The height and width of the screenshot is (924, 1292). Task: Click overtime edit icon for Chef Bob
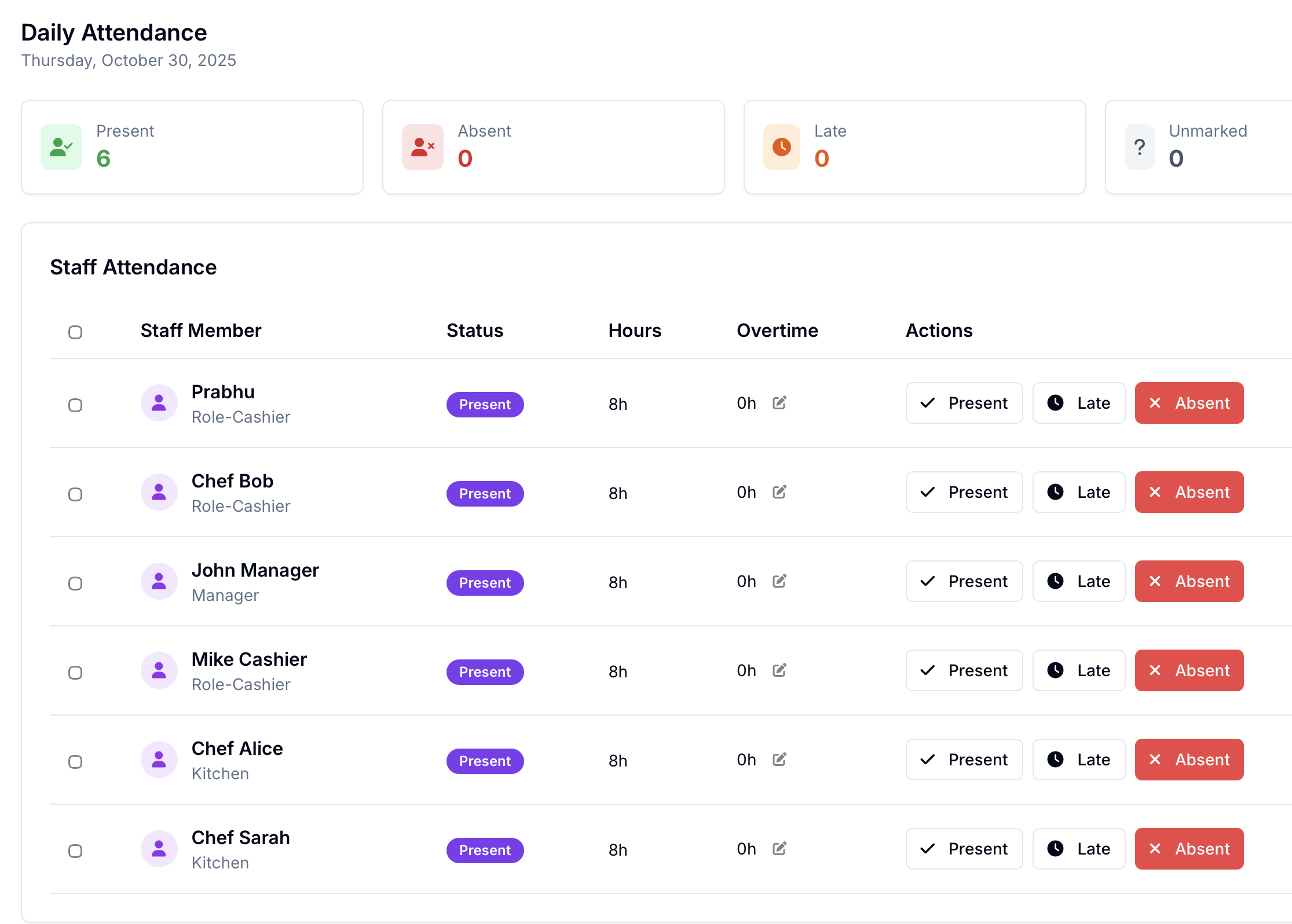[779, 492]
